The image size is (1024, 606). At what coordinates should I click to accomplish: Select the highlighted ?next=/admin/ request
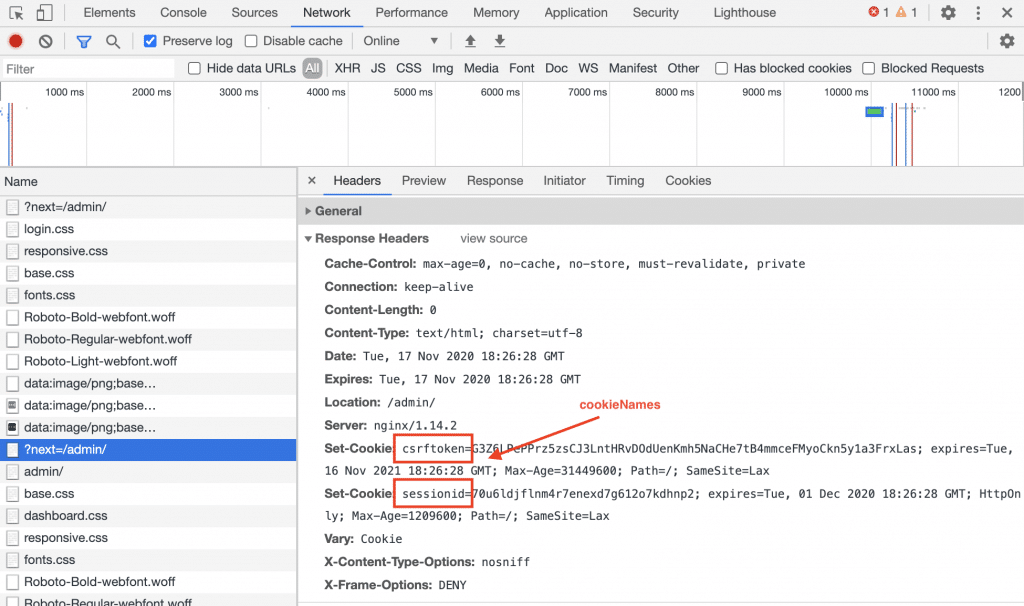(148, 449)
